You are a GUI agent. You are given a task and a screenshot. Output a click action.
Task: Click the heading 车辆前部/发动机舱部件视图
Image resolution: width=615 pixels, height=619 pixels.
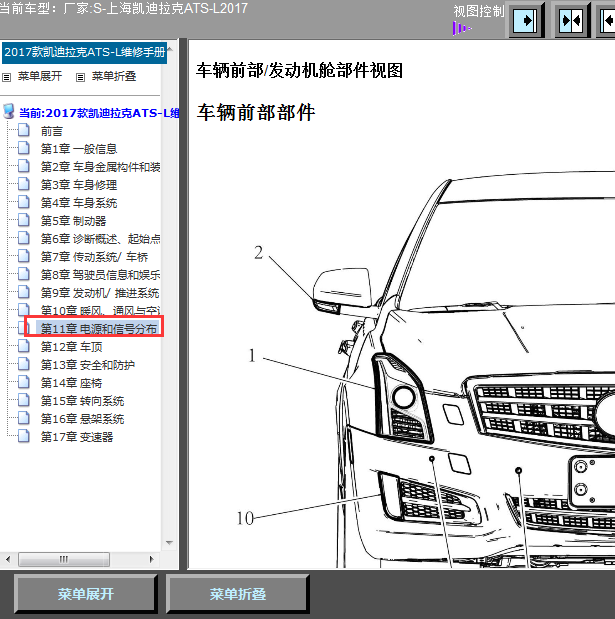point(299,71)
